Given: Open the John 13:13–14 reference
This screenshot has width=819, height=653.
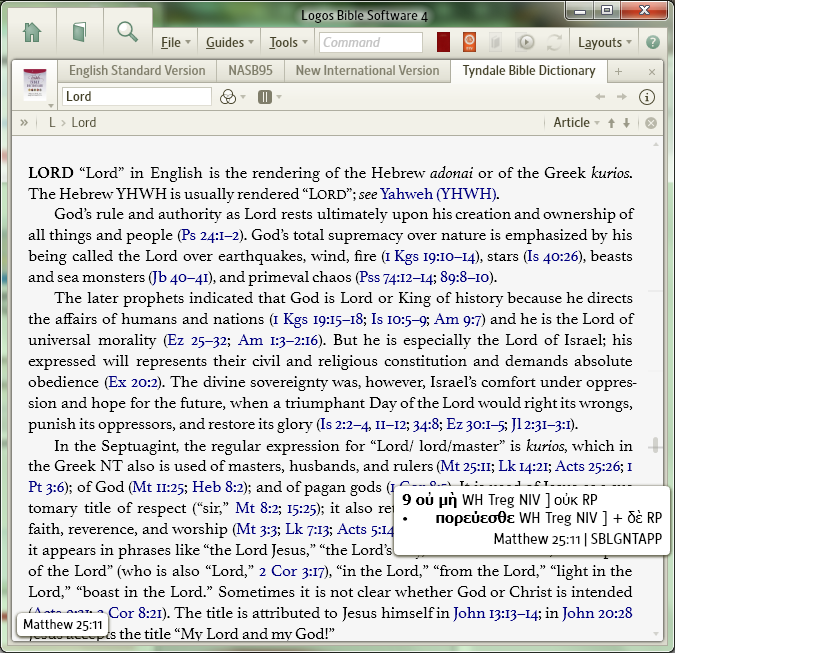Looking at the screenshot, I should coord(495,613).
